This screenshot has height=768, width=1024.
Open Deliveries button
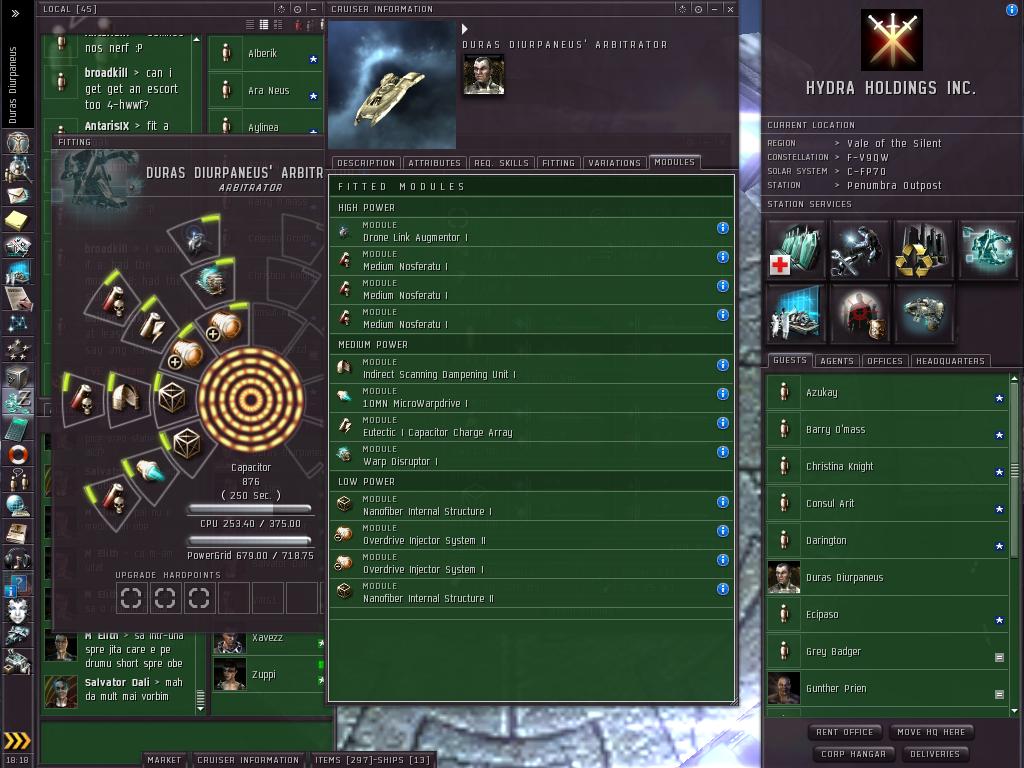click(x=935, y=754)
